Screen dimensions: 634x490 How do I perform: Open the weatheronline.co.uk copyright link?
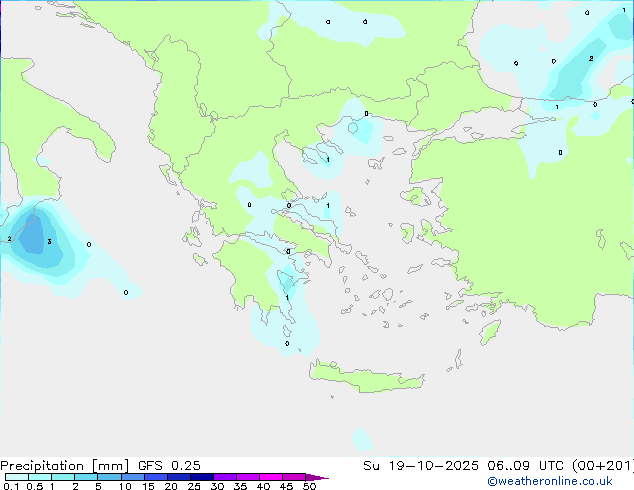[x=550, y=481]
